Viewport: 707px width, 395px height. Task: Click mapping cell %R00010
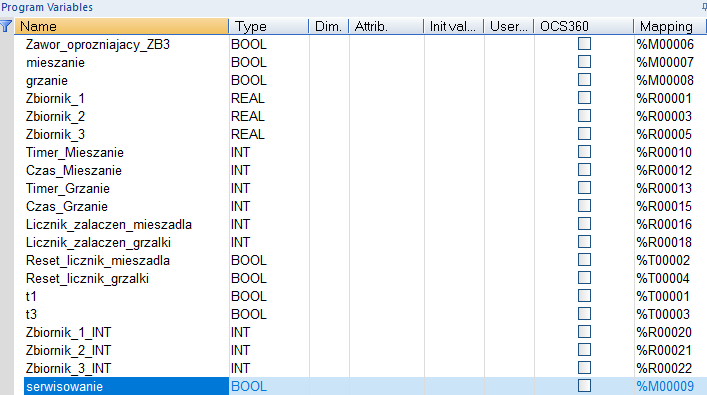pos(664,153)
